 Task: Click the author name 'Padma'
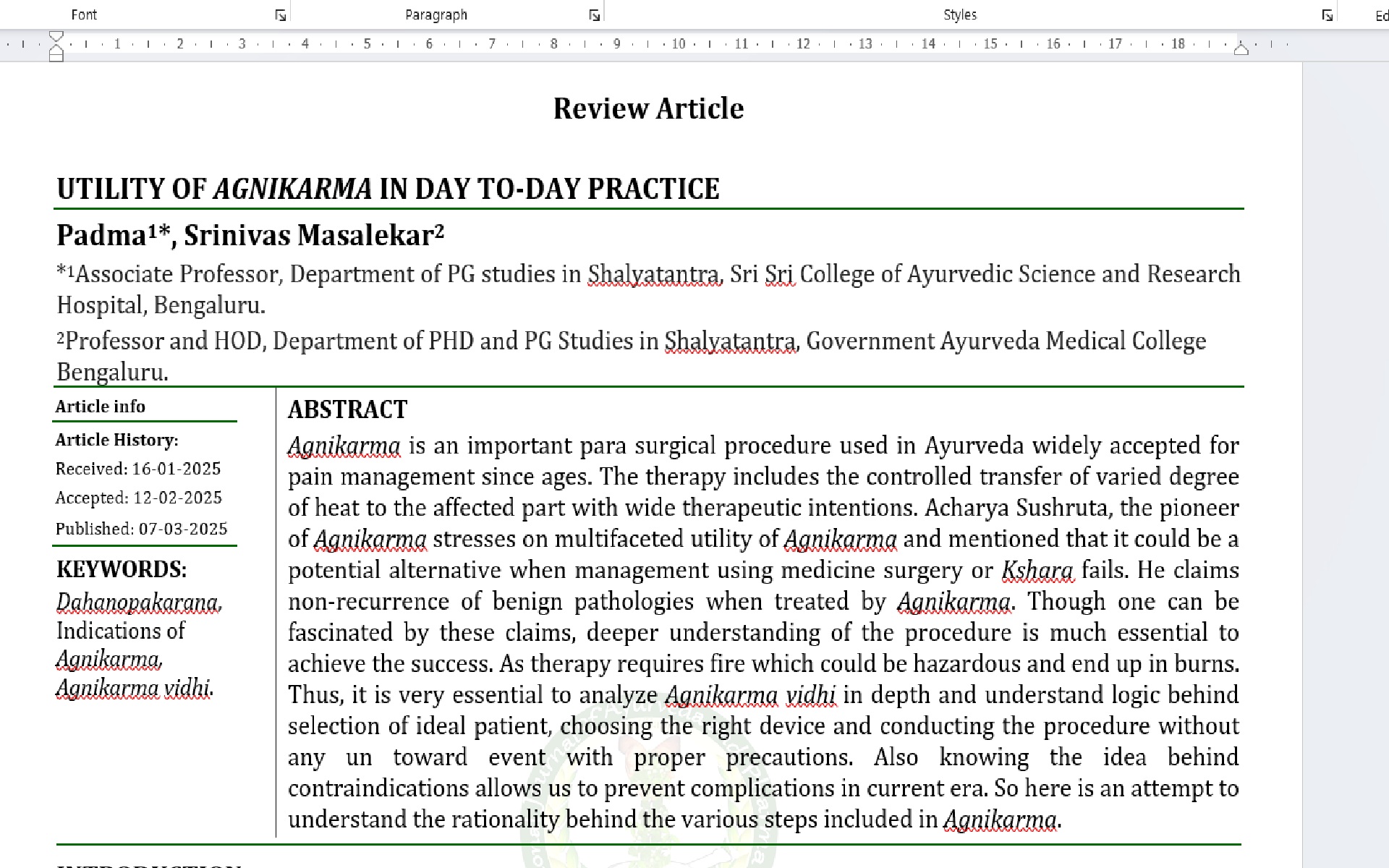pyautogui.click(x=102, y=235)
